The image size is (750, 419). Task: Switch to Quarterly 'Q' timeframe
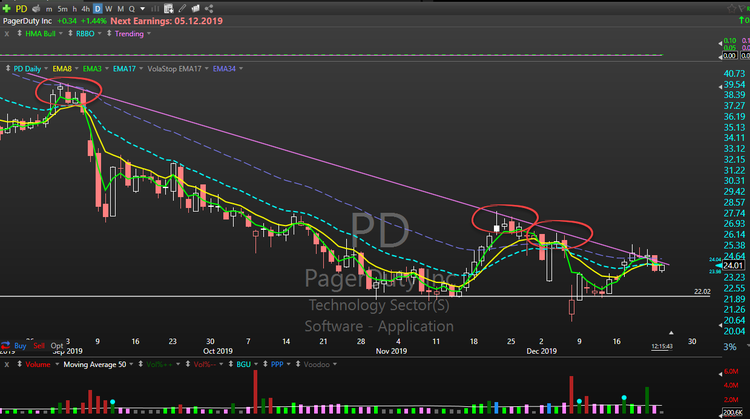point(132,9)
